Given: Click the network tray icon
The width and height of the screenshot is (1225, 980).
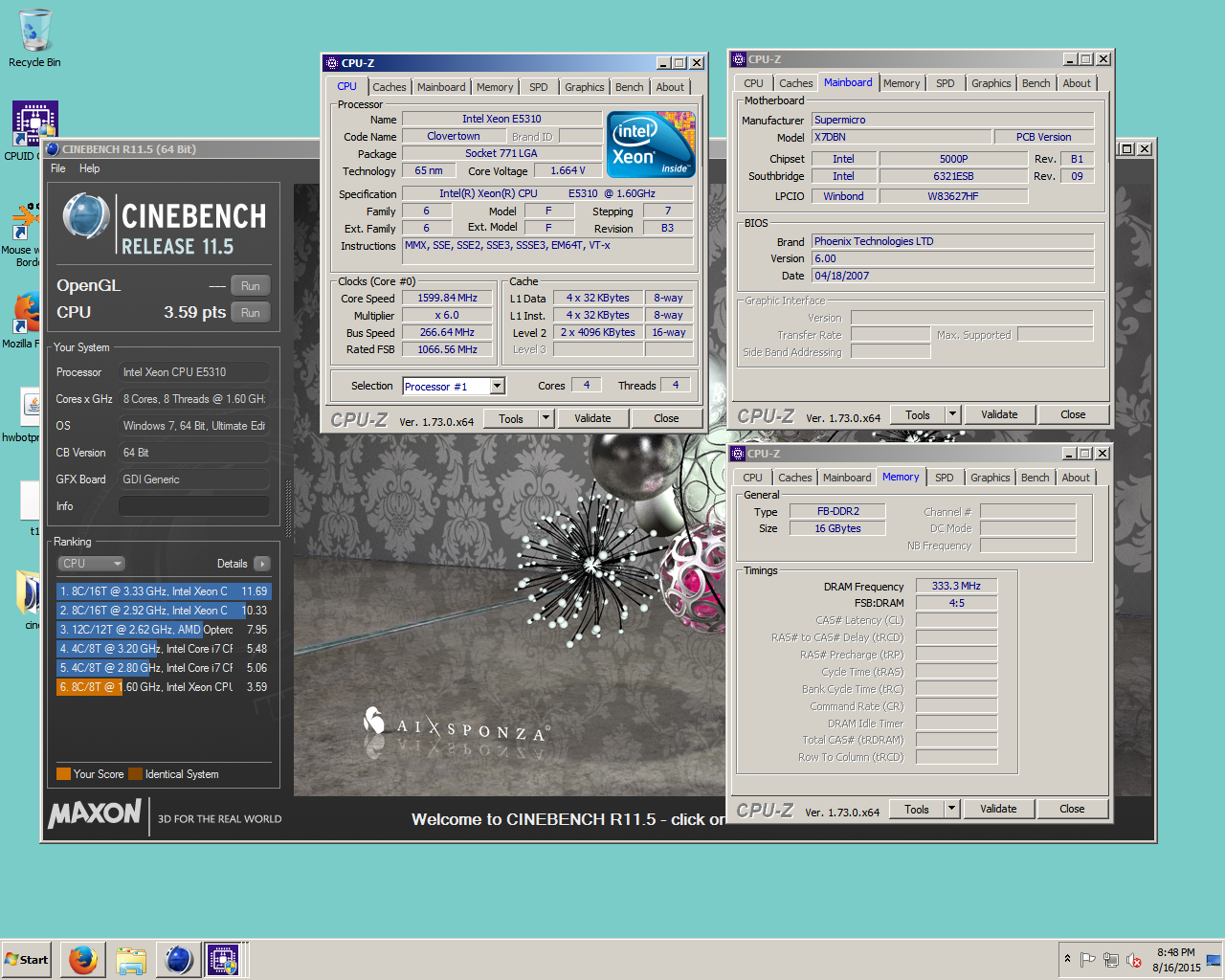Looking at the screenshot, I should coord(1111,959).
